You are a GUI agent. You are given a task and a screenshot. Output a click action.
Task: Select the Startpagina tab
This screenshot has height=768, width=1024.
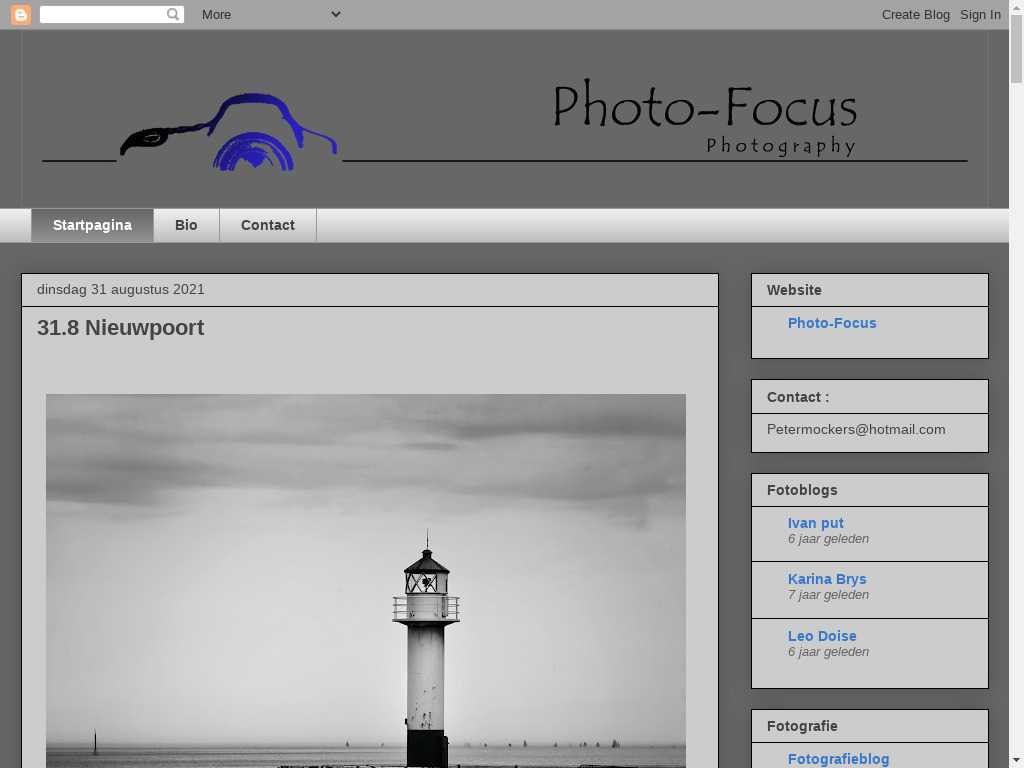[x=92, y=225]
